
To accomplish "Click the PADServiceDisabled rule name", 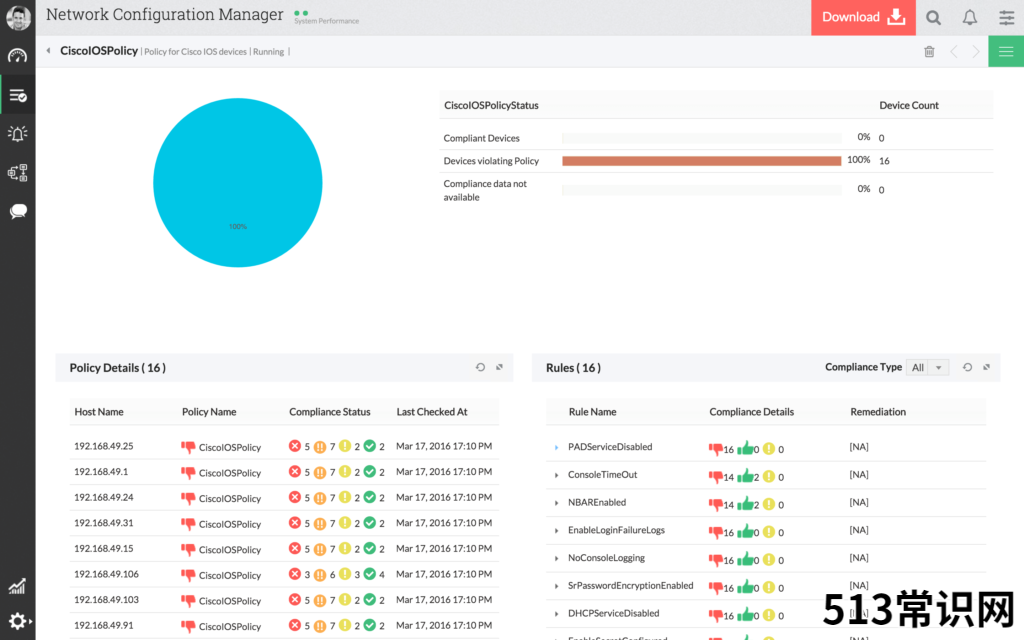I will (x=610, y=447).
